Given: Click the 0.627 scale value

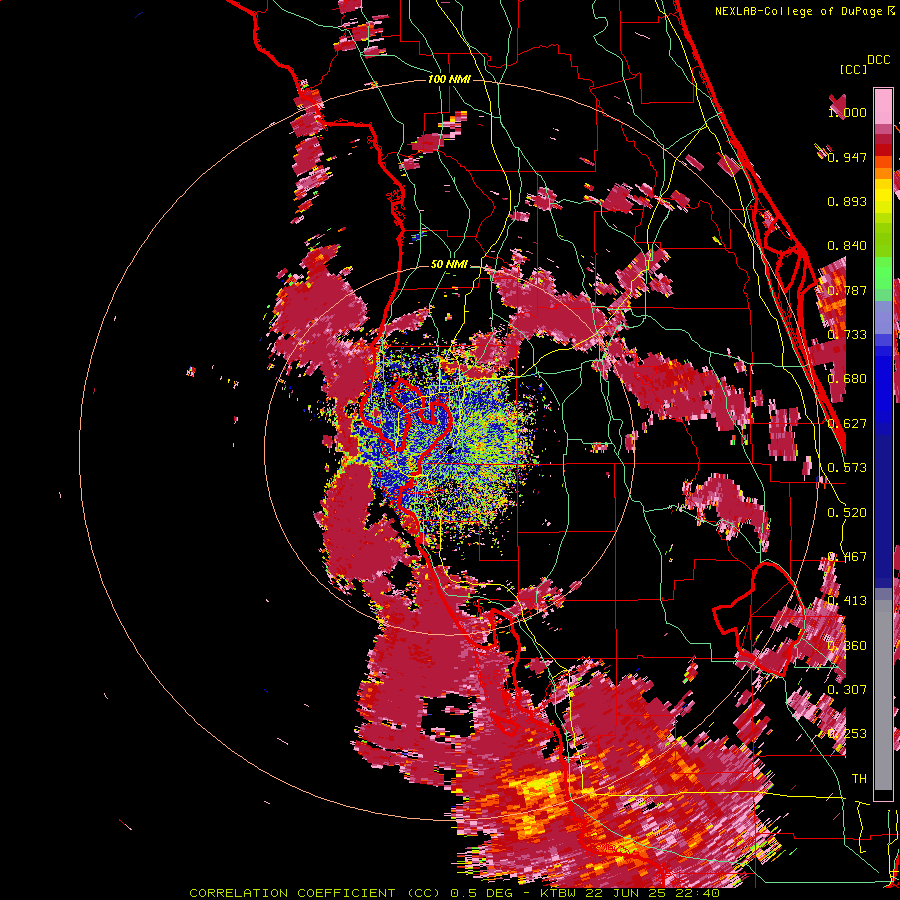Looking at the screenshot, I should point(847,424).
